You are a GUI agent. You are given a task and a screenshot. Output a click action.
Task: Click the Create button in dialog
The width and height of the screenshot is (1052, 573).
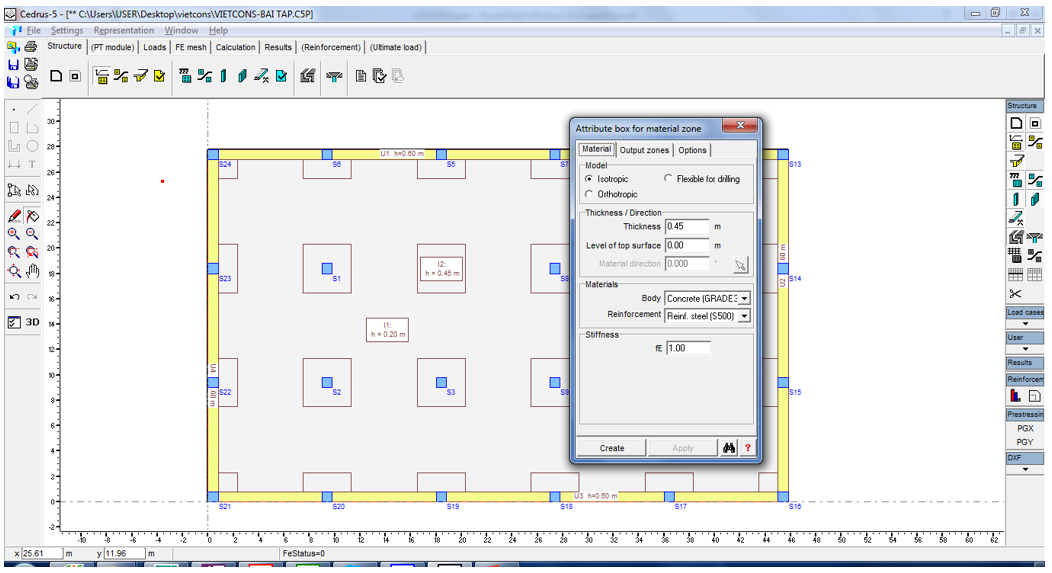click(612, 448)
